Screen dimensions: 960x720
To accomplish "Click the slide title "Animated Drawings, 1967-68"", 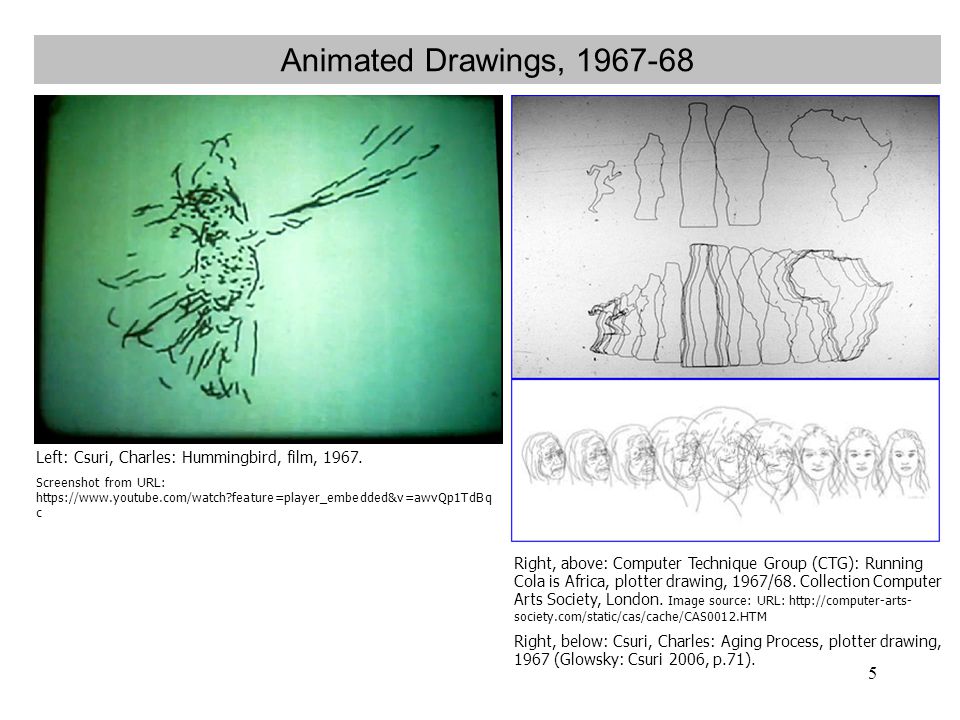I will point(487,61).
